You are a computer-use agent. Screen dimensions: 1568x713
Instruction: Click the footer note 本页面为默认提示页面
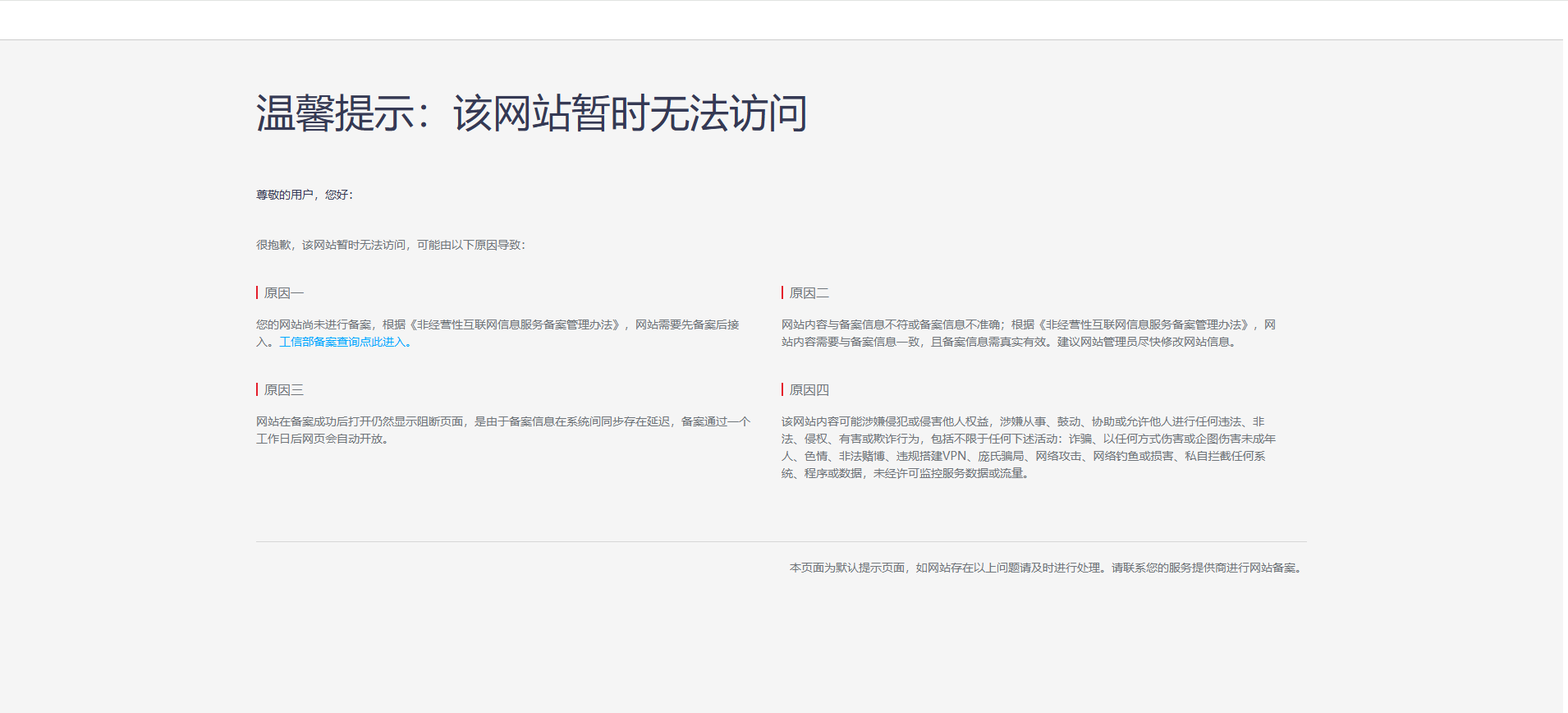(x=1048, y=568)
